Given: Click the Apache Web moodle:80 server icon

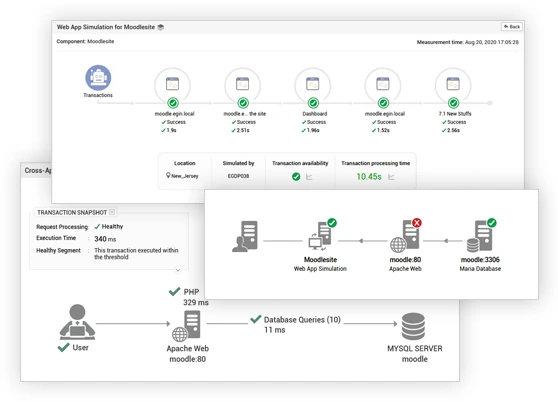Looking at the screenshot, I should tap(186, 326).
